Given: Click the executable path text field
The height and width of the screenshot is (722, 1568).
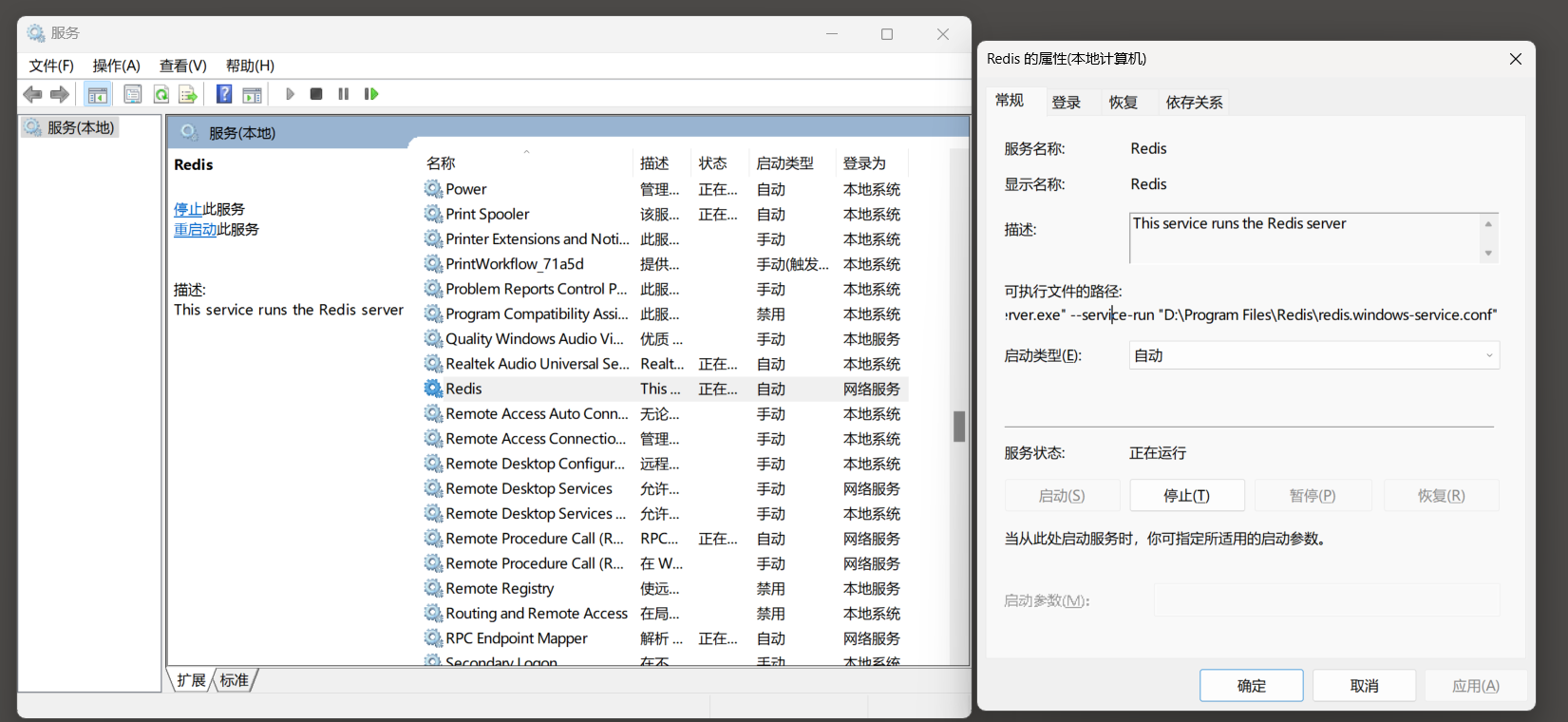Looking at the screenshot, I should (1251, 314).
